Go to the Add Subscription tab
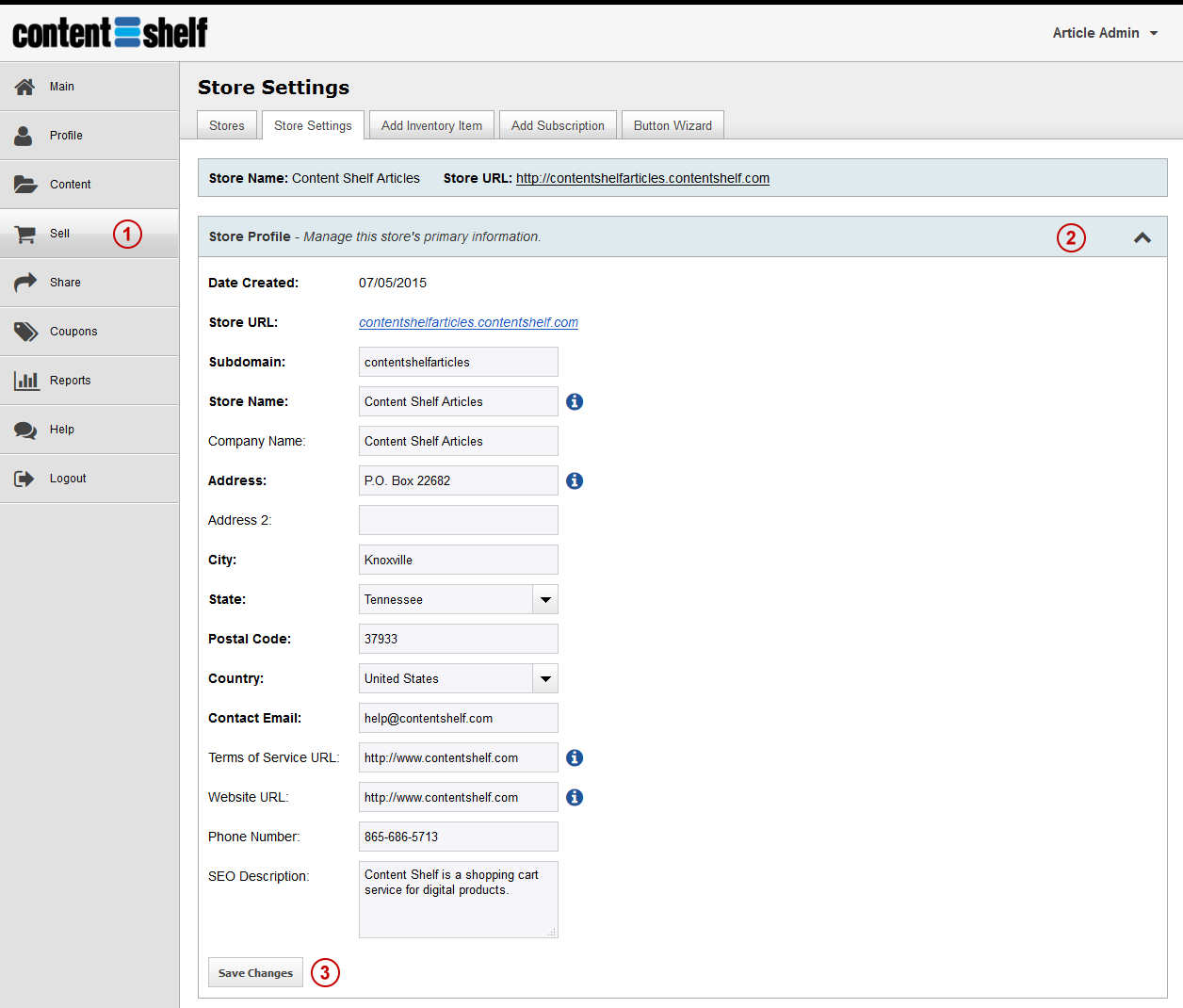 (558, 125)
